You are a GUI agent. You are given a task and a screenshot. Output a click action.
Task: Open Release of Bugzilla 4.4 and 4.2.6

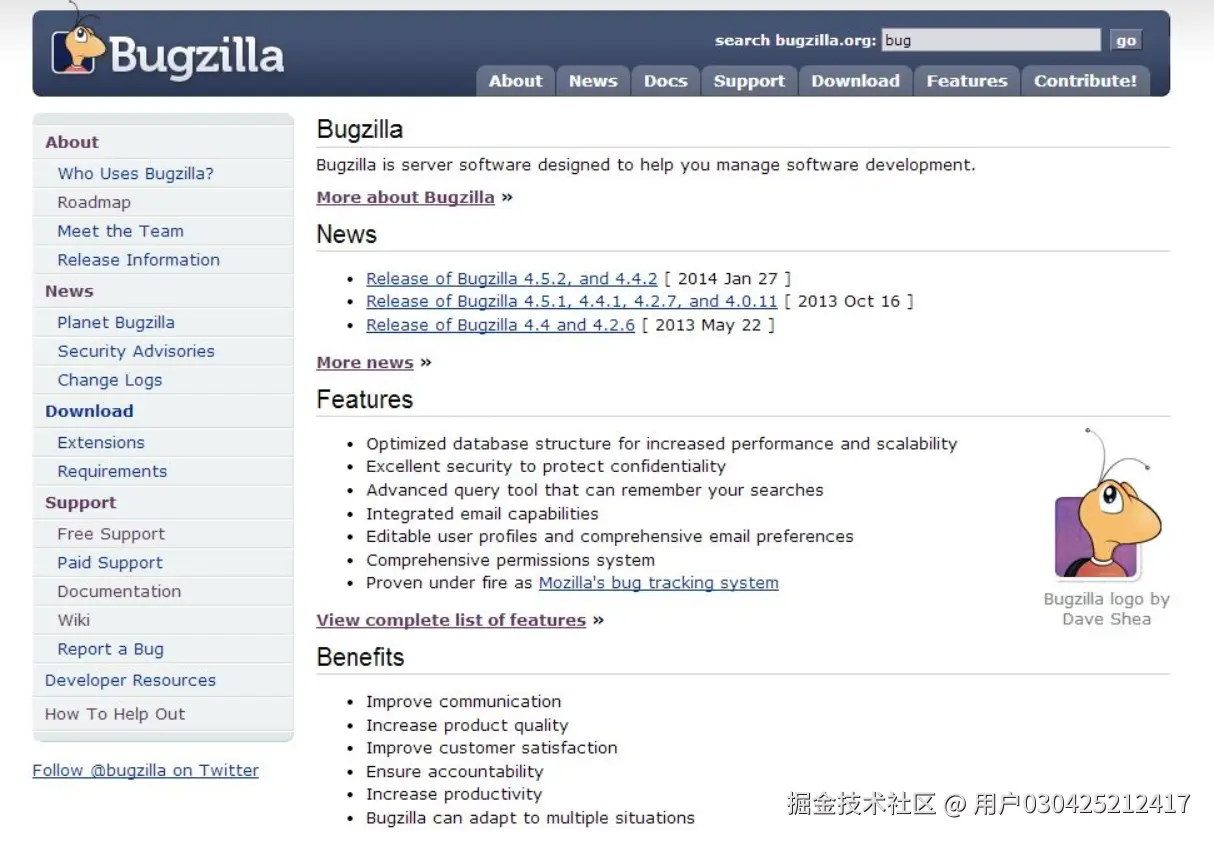pos(501,325)
